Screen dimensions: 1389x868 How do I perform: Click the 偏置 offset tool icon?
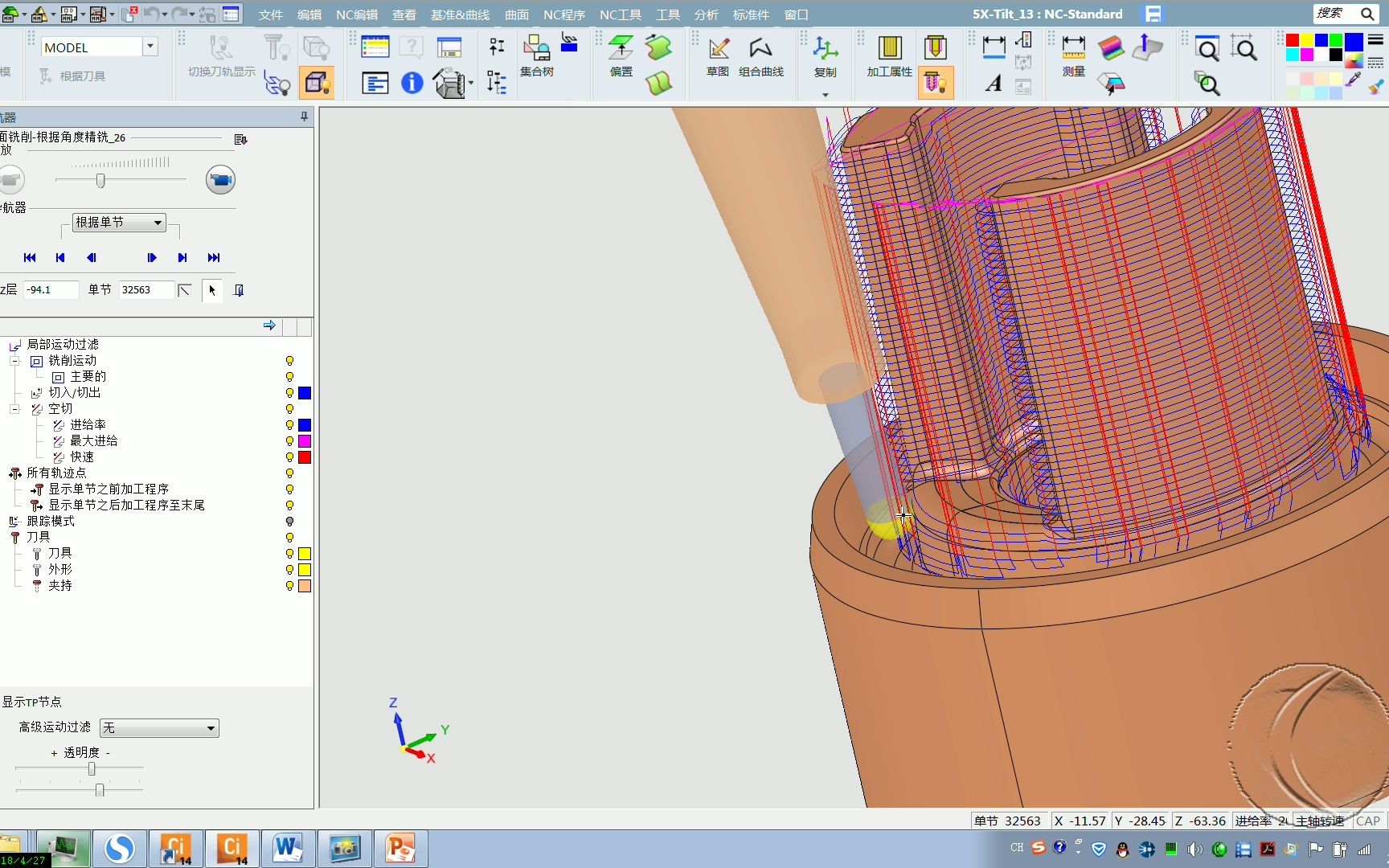click(620, 49)
